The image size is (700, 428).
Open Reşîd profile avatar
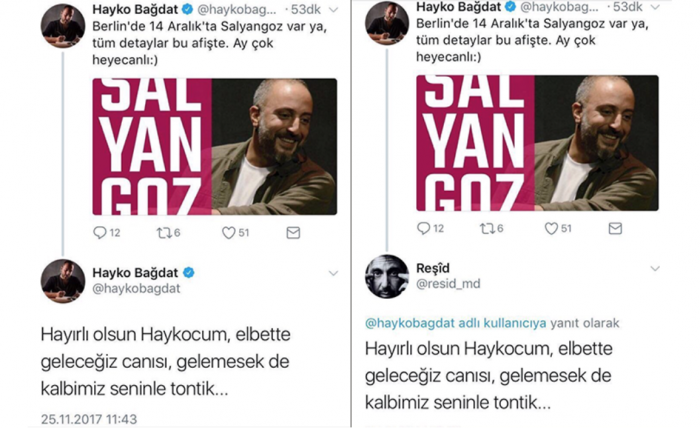pyautogui.click(x=387, y=276)
